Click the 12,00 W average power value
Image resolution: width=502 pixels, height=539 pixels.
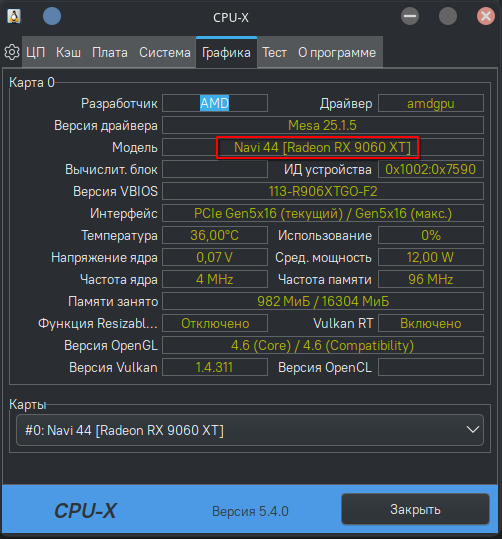pos(431,257)
